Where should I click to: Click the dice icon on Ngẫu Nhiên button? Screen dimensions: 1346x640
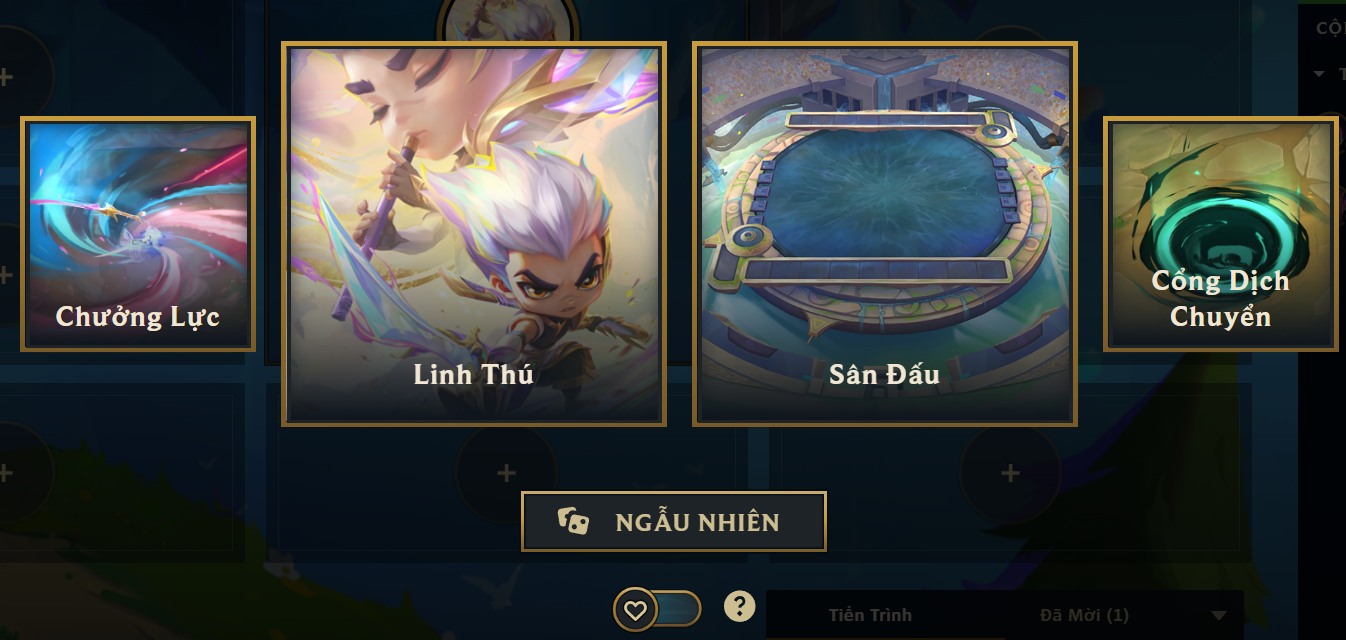point(573,521)
